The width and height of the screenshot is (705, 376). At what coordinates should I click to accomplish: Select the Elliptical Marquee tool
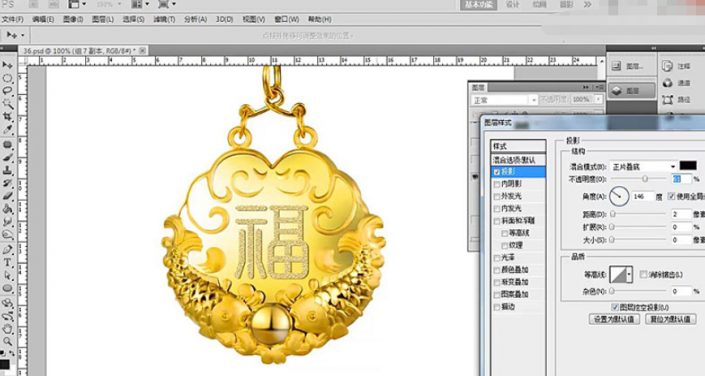pos(8,78)
